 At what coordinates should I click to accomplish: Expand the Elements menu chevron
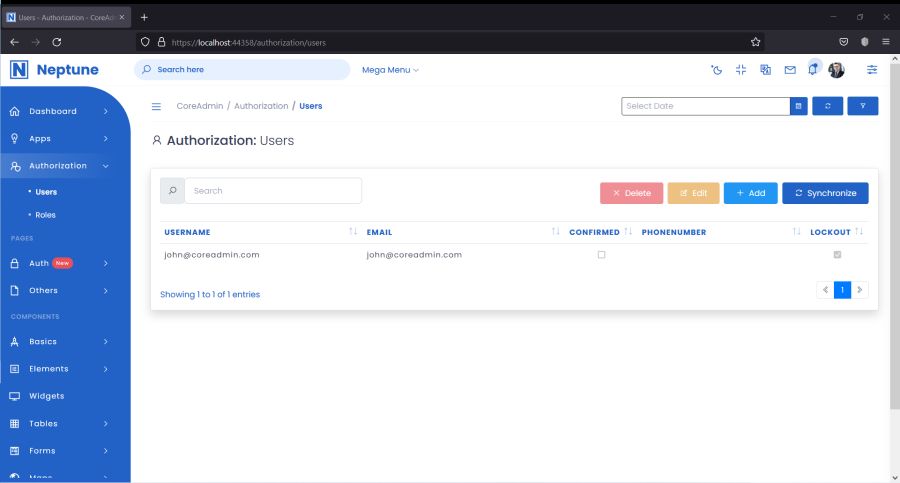pos(106,369)
